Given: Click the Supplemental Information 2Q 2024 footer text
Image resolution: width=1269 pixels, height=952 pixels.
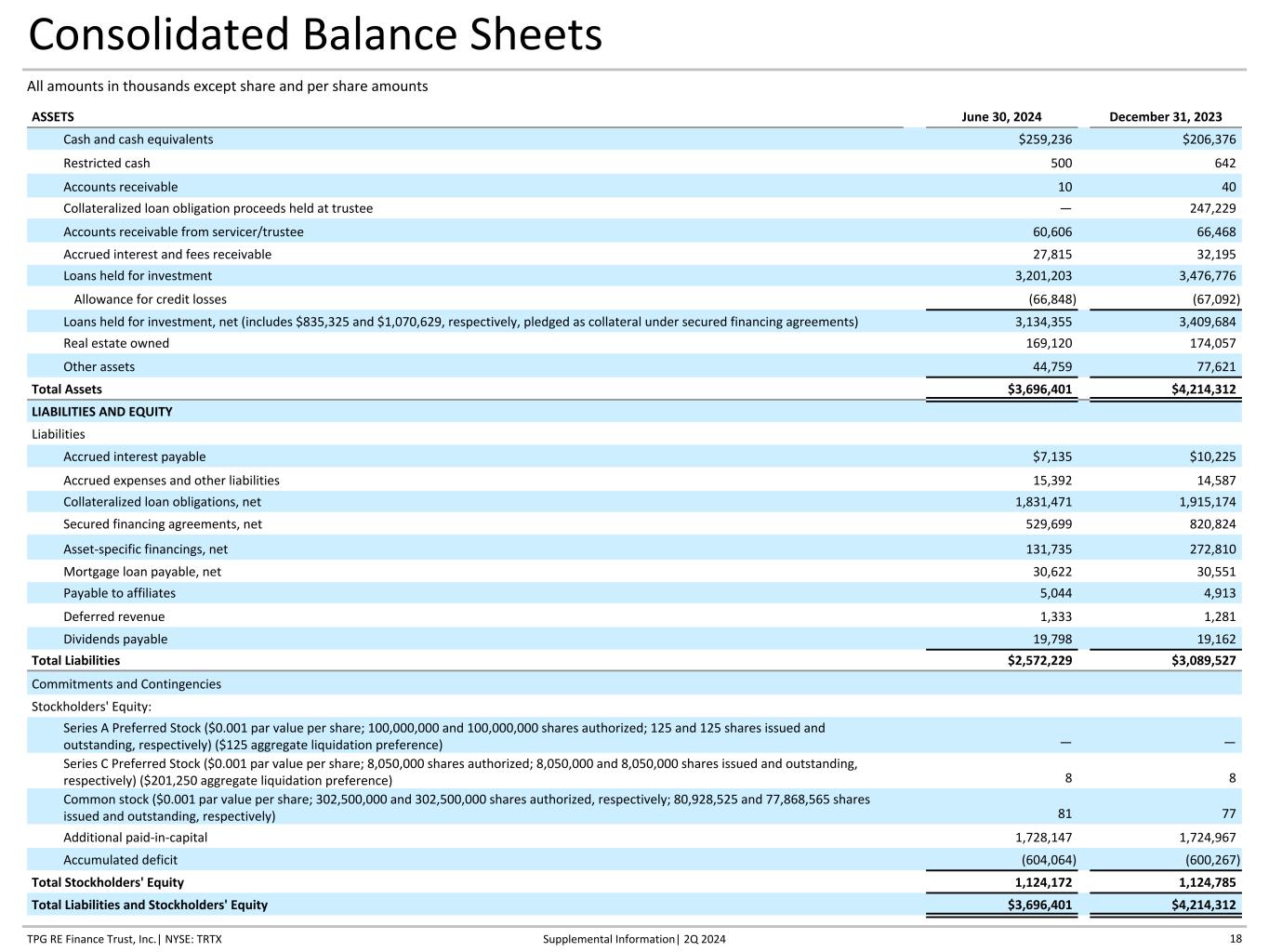Looking at the screenshot, I should click(634, 939).
